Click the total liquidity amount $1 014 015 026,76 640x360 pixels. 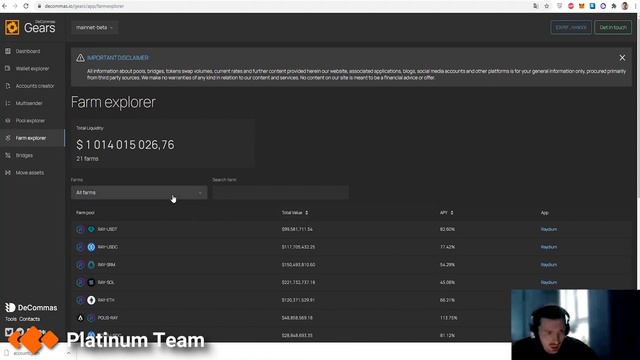[125, 145]
